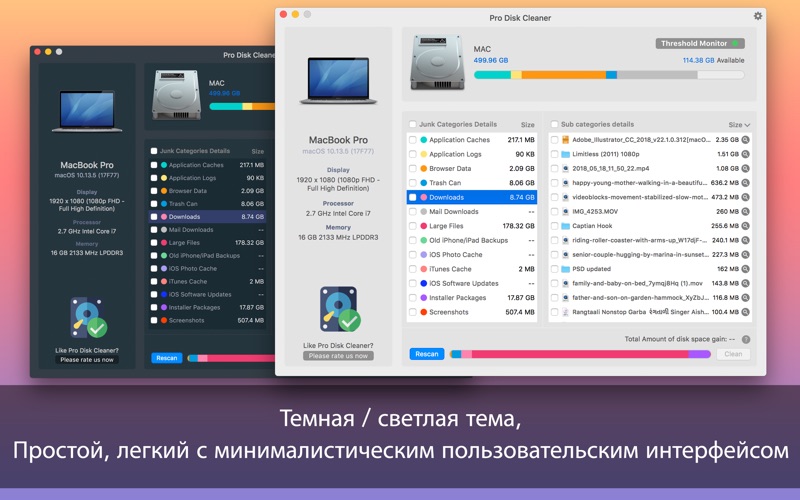800x500 pixels.
Task: Click Please rate us now in light window
Action: tap(338, 356)
